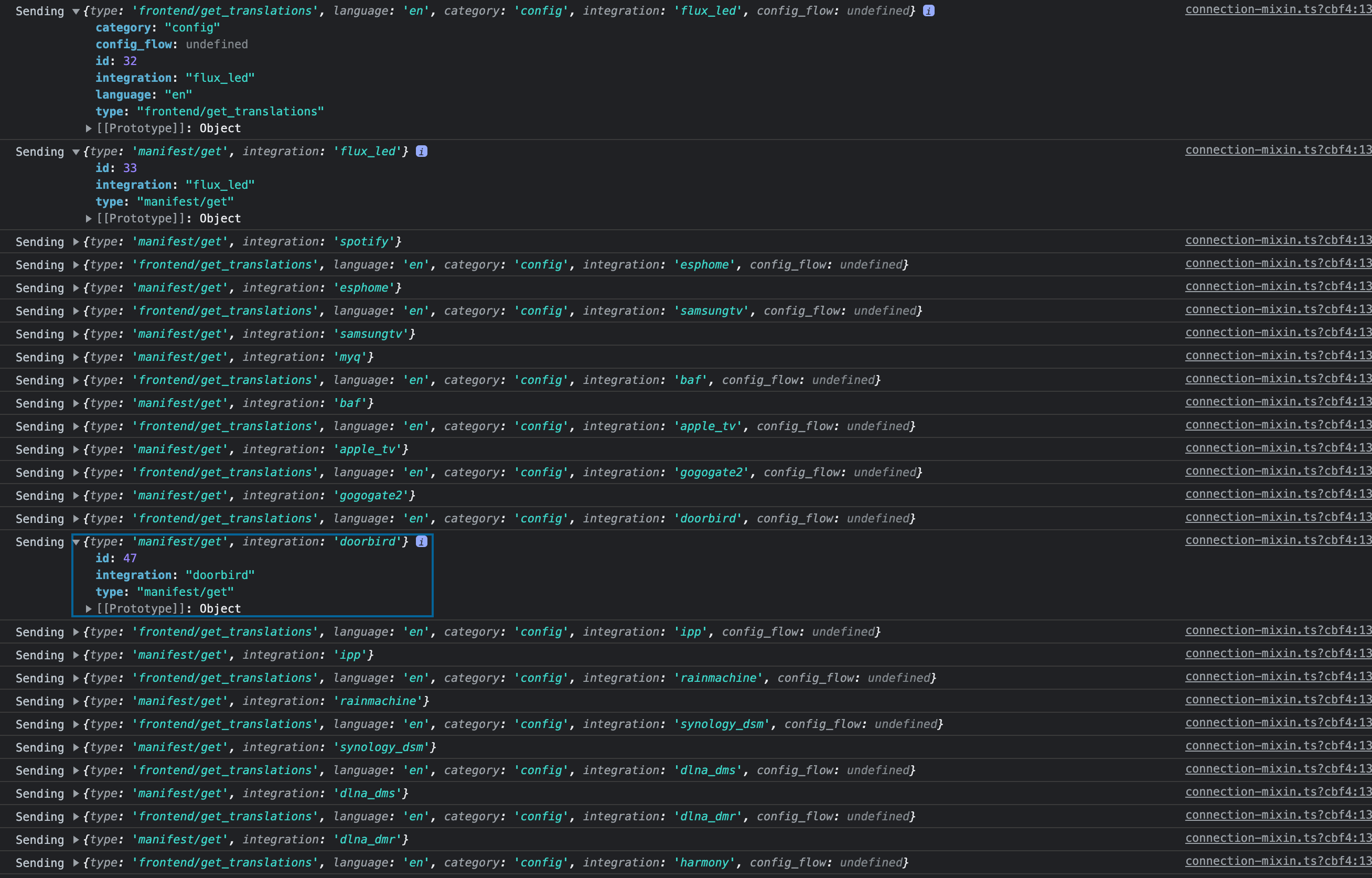Viewport: 1372px width, 878px height.
Task: Expand Prototype under doorbird object
Action: pyautogui.click(x=88, y=609)
